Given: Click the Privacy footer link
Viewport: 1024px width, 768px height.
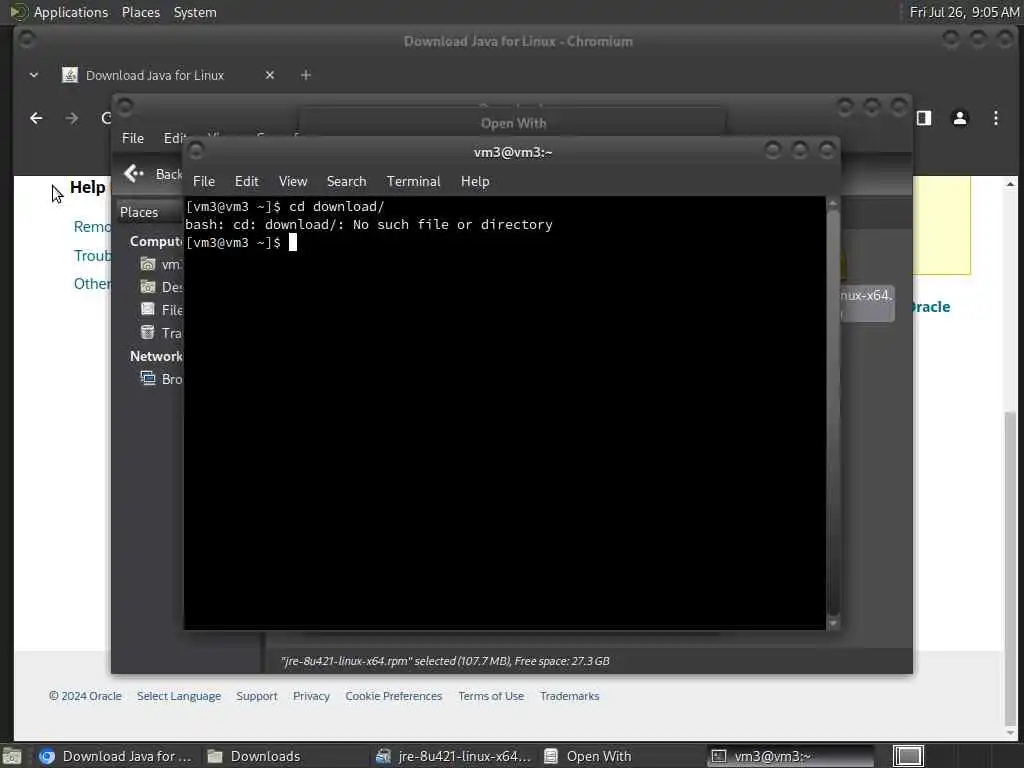Looking at the screenshot, I should (x=311, y=696).
